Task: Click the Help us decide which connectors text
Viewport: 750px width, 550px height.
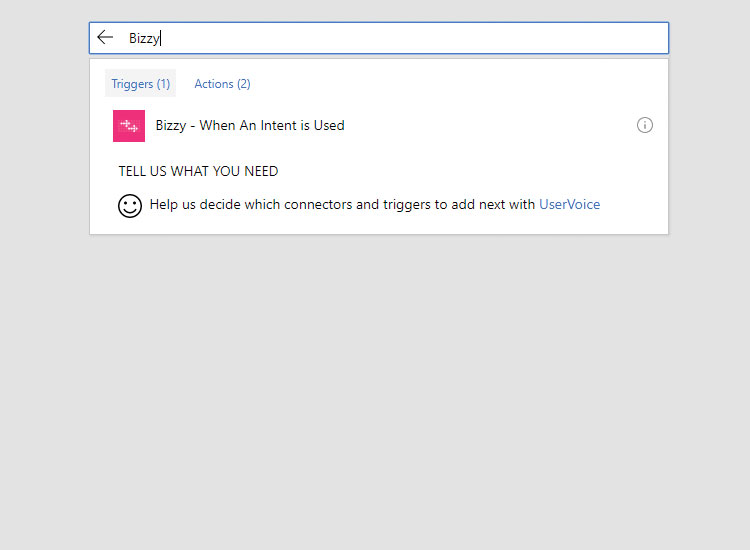Action: (x=342, y=204)
